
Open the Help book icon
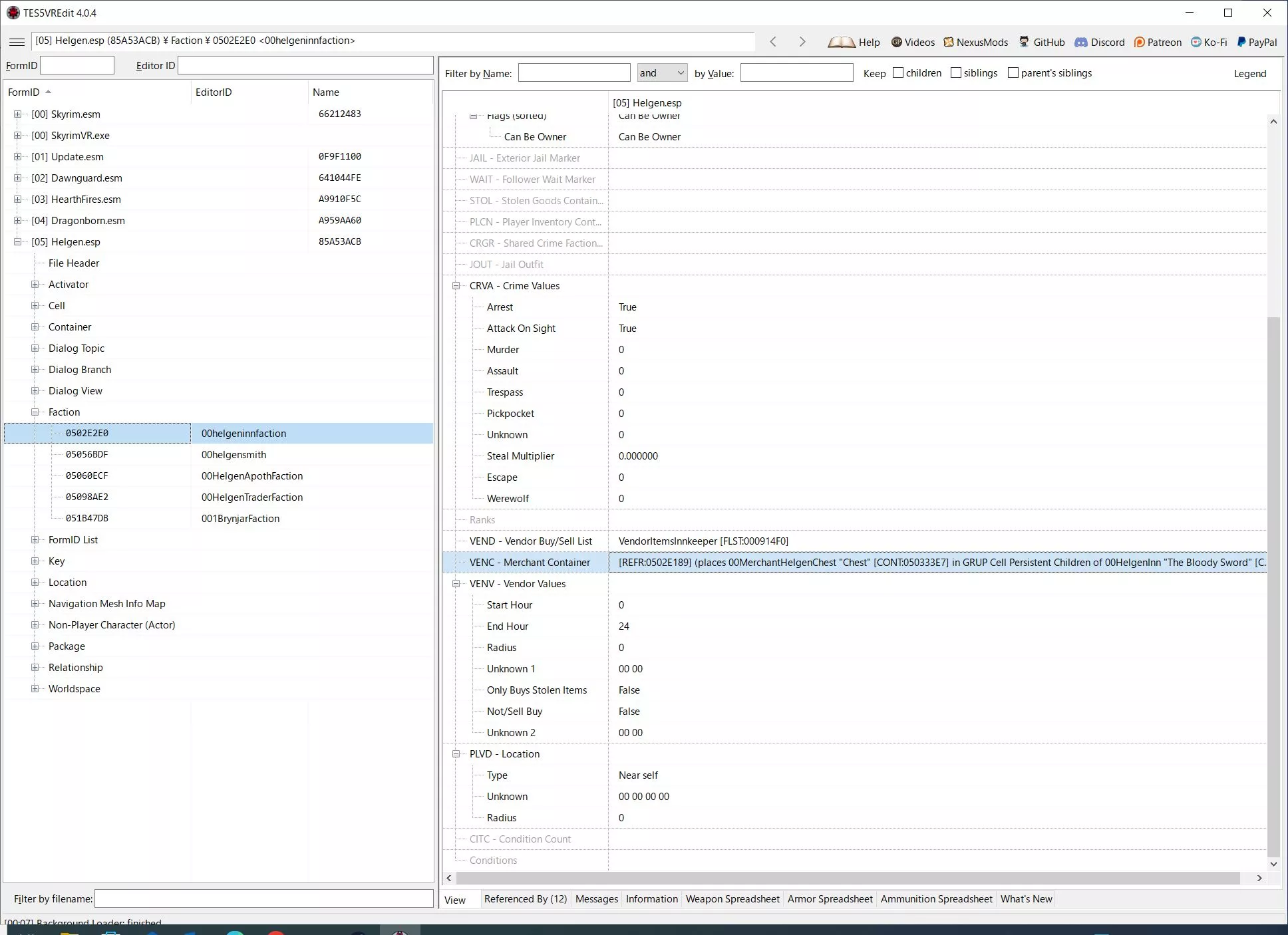(841, 42)
